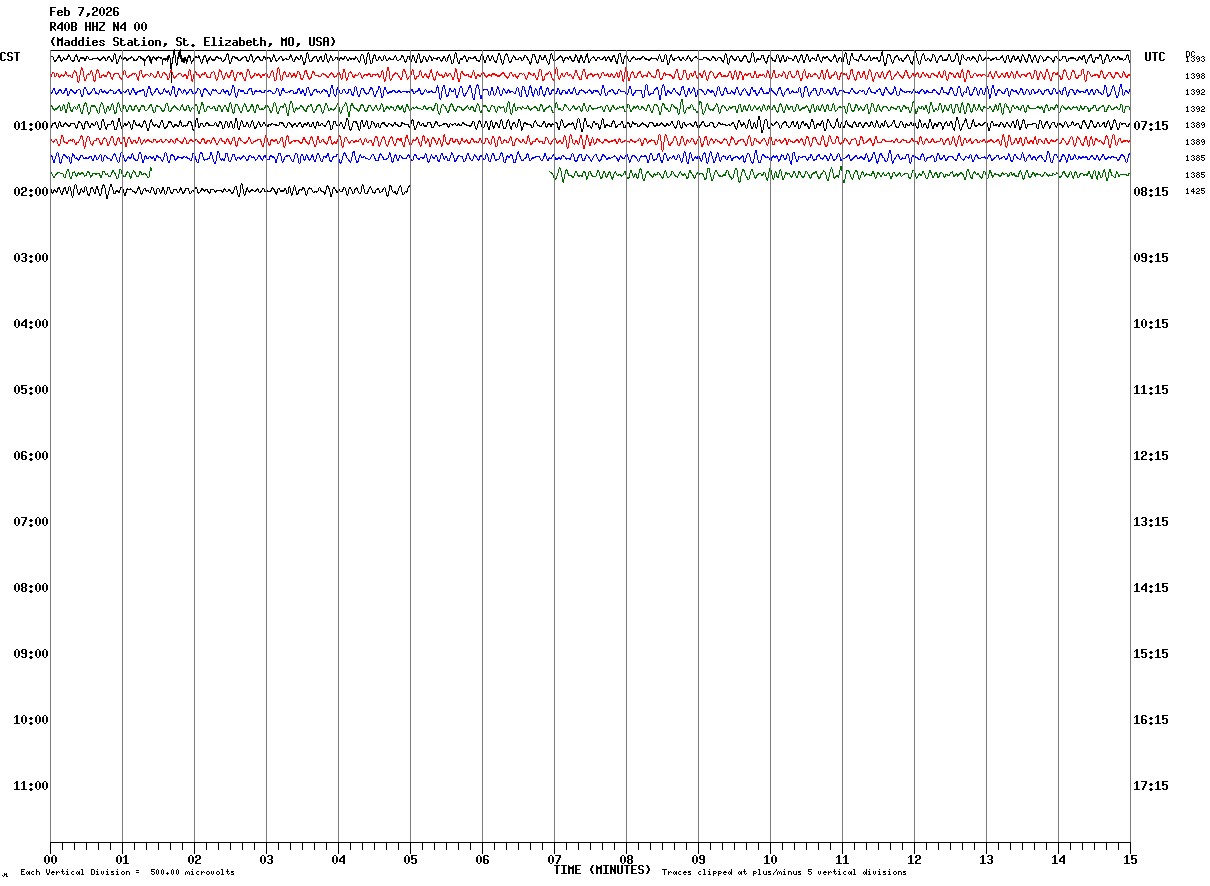Select the UTC time label '17:15'
The height and width of the screenshot is (886, 1210).
pos(1151,786)
